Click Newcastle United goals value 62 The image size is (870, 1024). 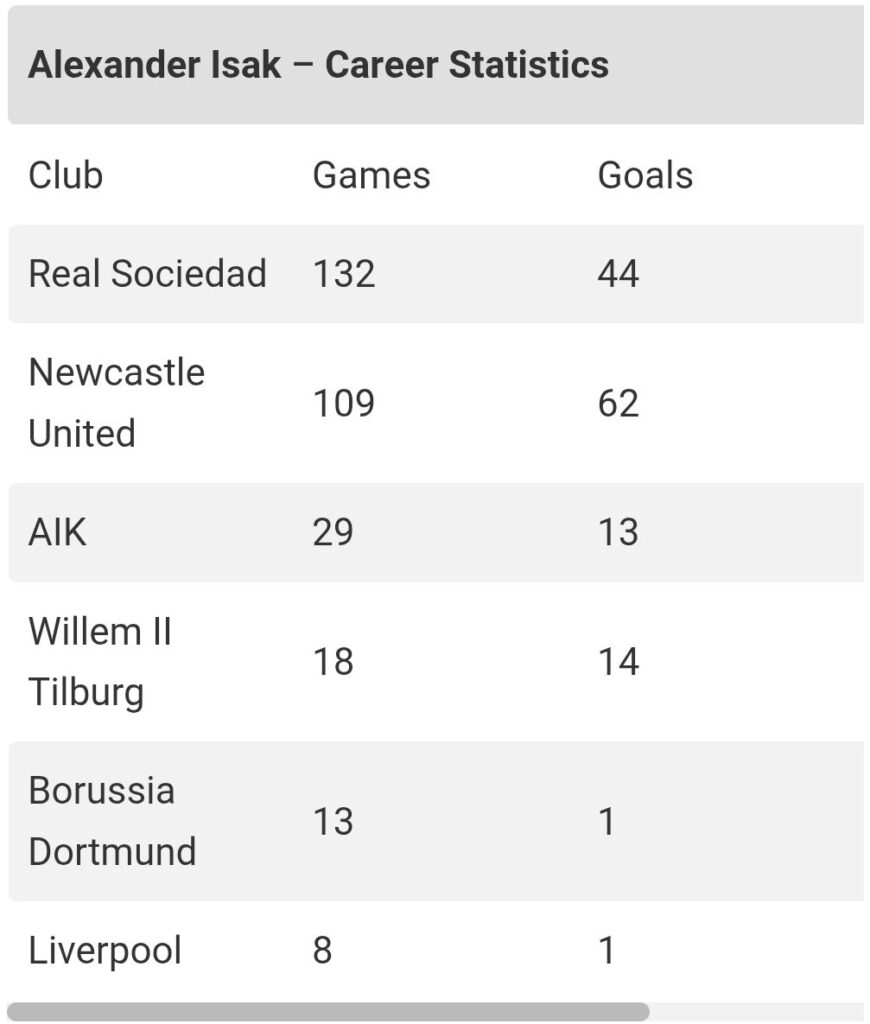tap(618, 403)
